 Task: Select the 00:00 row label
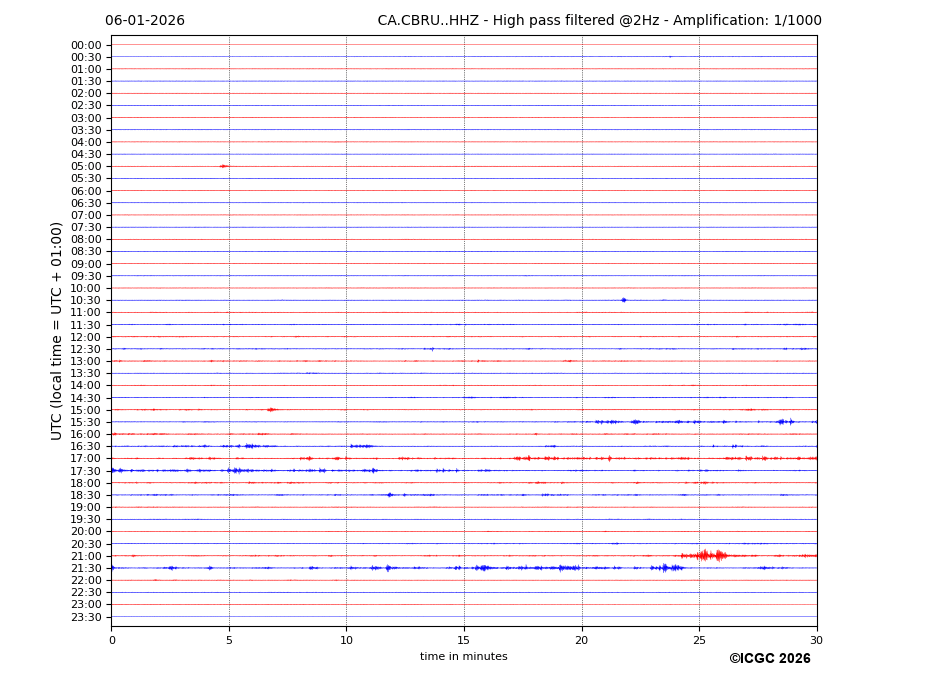click(x=86, y=45)
